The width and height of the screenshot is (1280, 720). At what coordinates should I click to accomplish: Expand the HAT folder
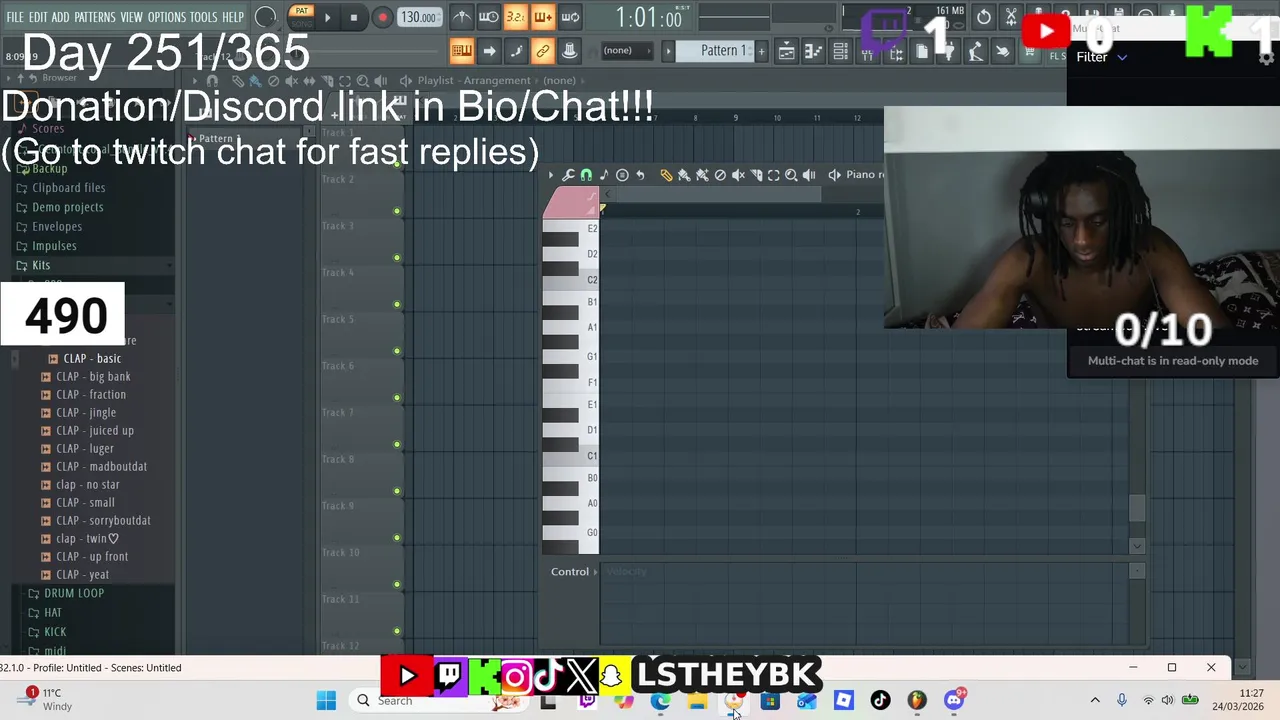[x=52, y=613]
